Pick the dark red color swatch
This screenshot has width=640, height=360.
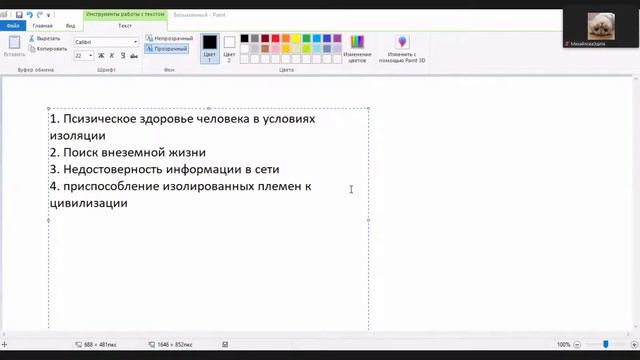(265, 38)
